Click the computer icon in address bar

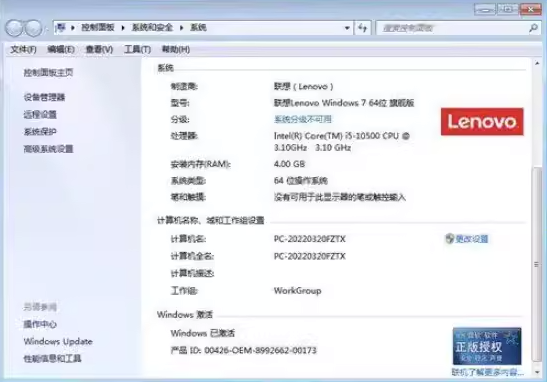[61, 28]
